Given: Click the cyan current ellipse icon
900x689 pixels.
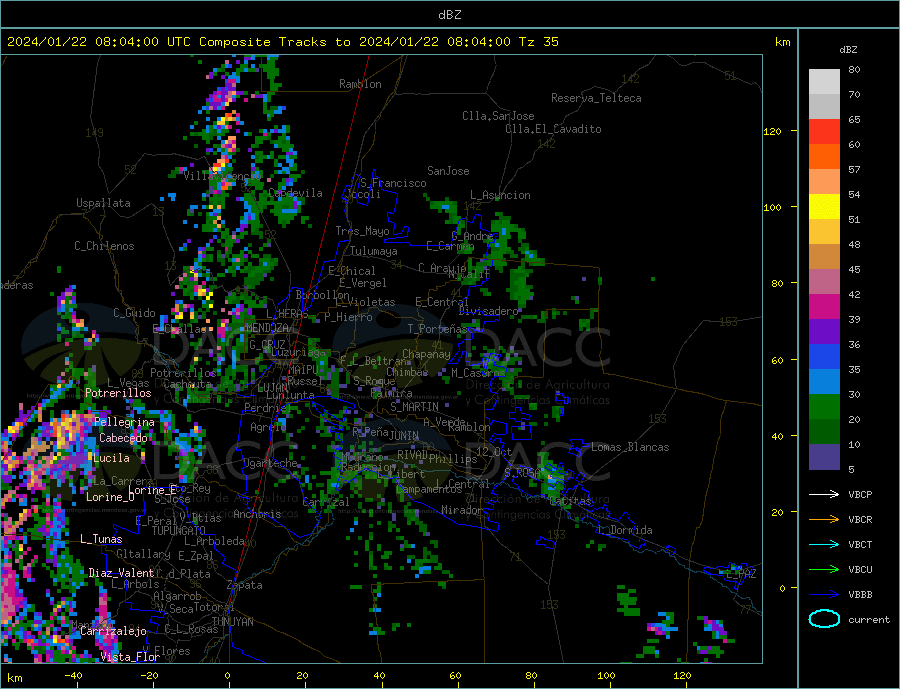Looking at the screenshot, I should click(x=824, y=619).
